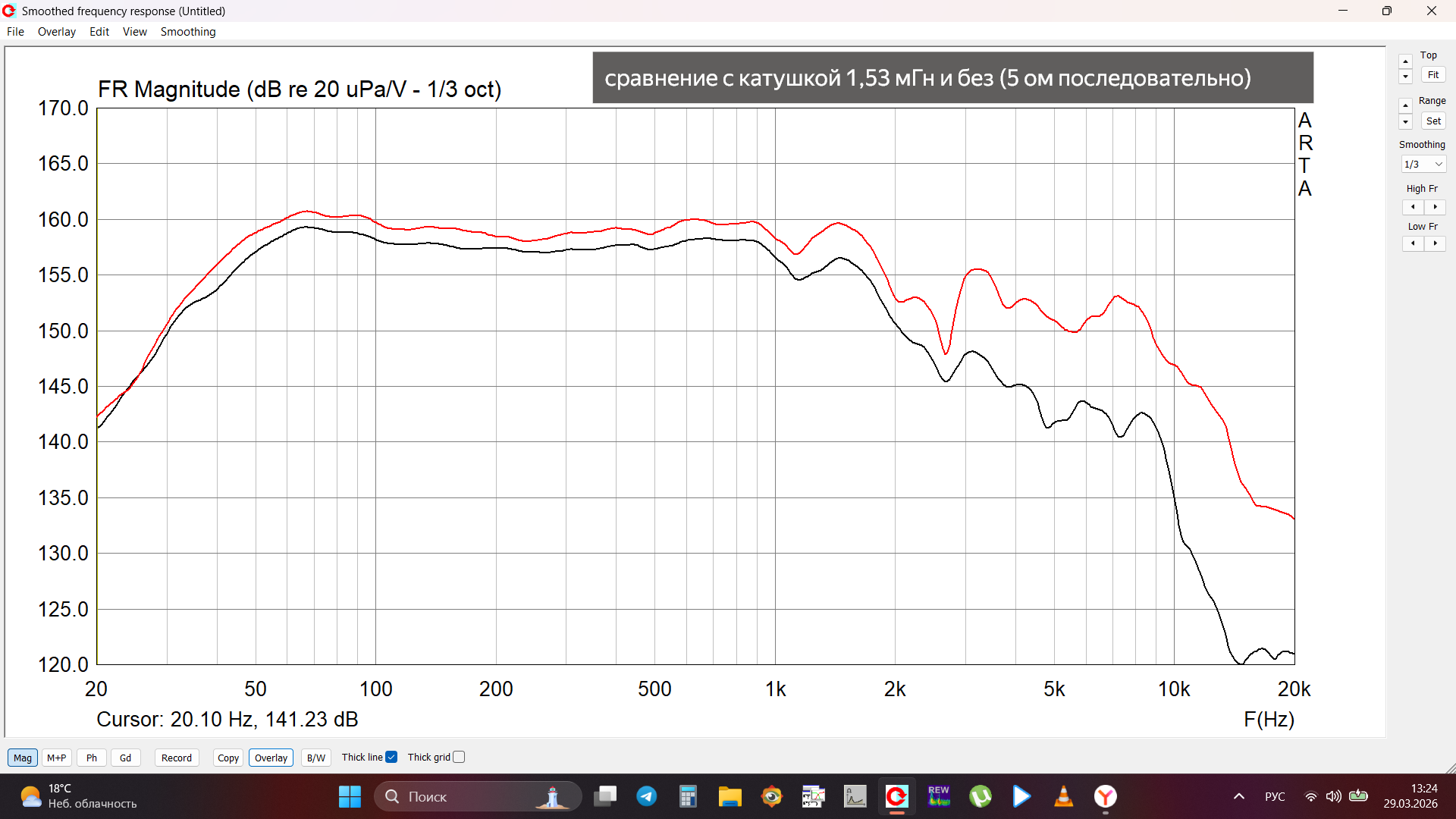This screenshot has height=819, width=1456.
Task: Open File Explorer folder icon
Action: tap(730, 796)
